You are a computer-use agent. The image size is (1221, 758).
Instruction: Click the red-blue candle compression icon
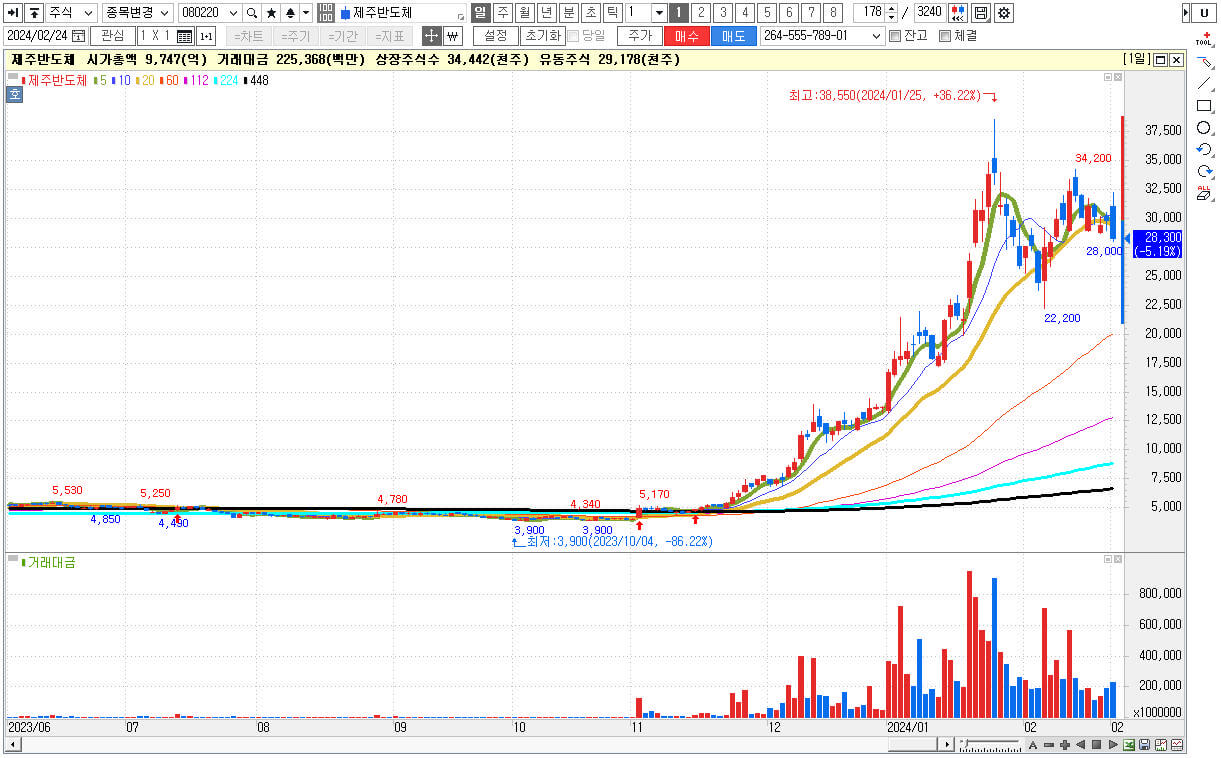[x=958, y=13]
